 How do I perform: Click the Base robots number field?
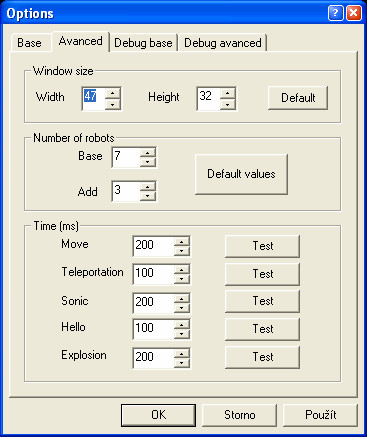coord(126,157)
